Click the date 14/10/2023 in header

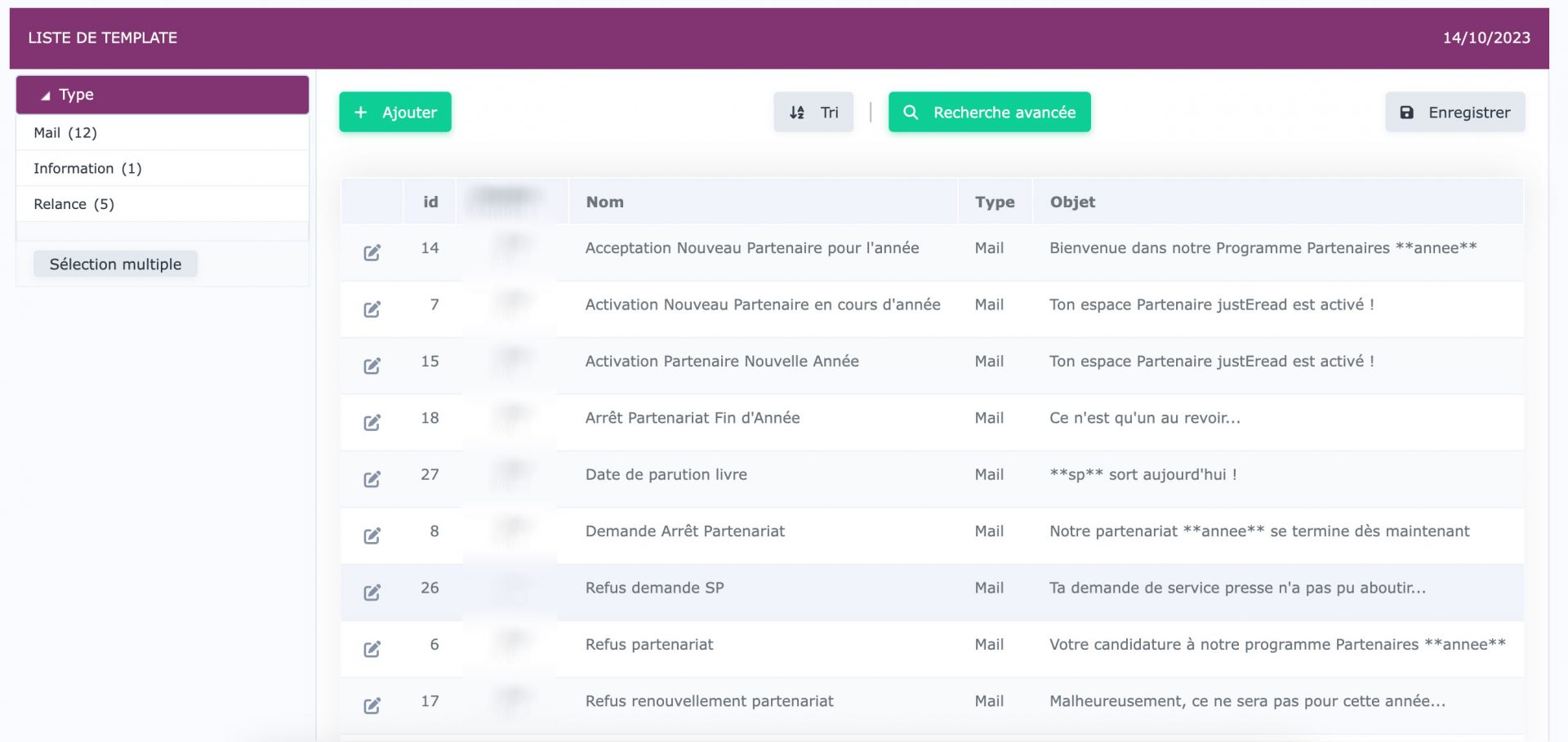click(1486, 38)
